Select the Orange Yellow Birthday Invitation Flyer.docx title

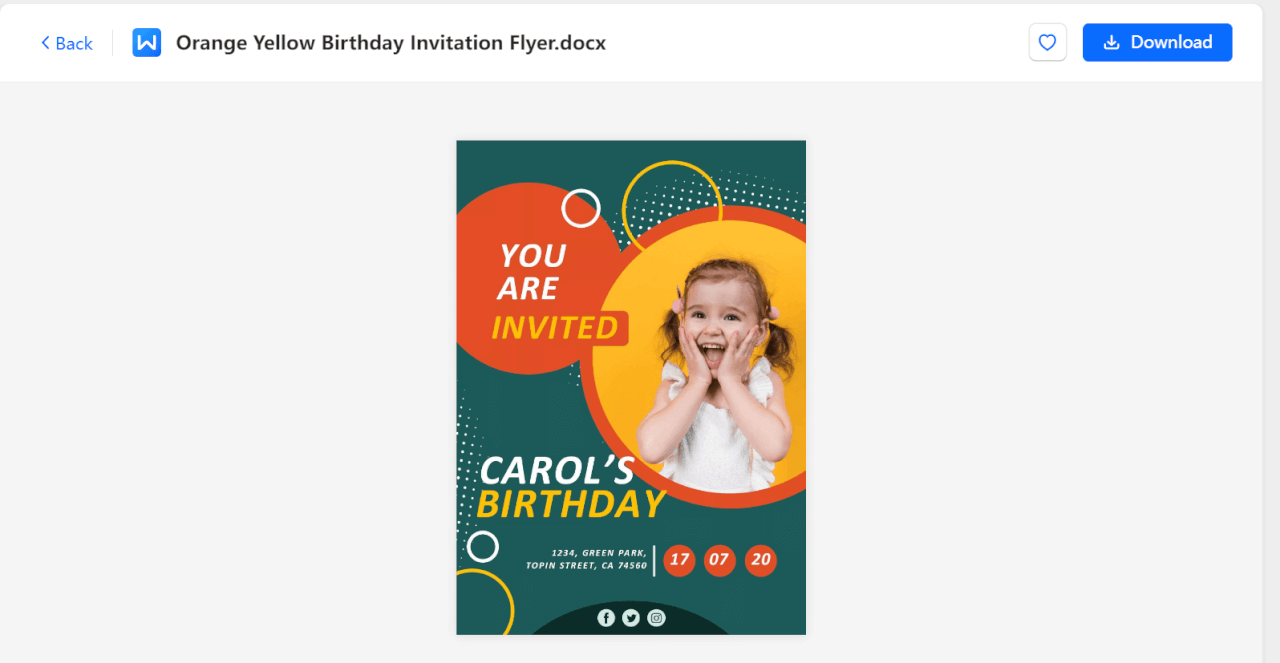(391, 43)
